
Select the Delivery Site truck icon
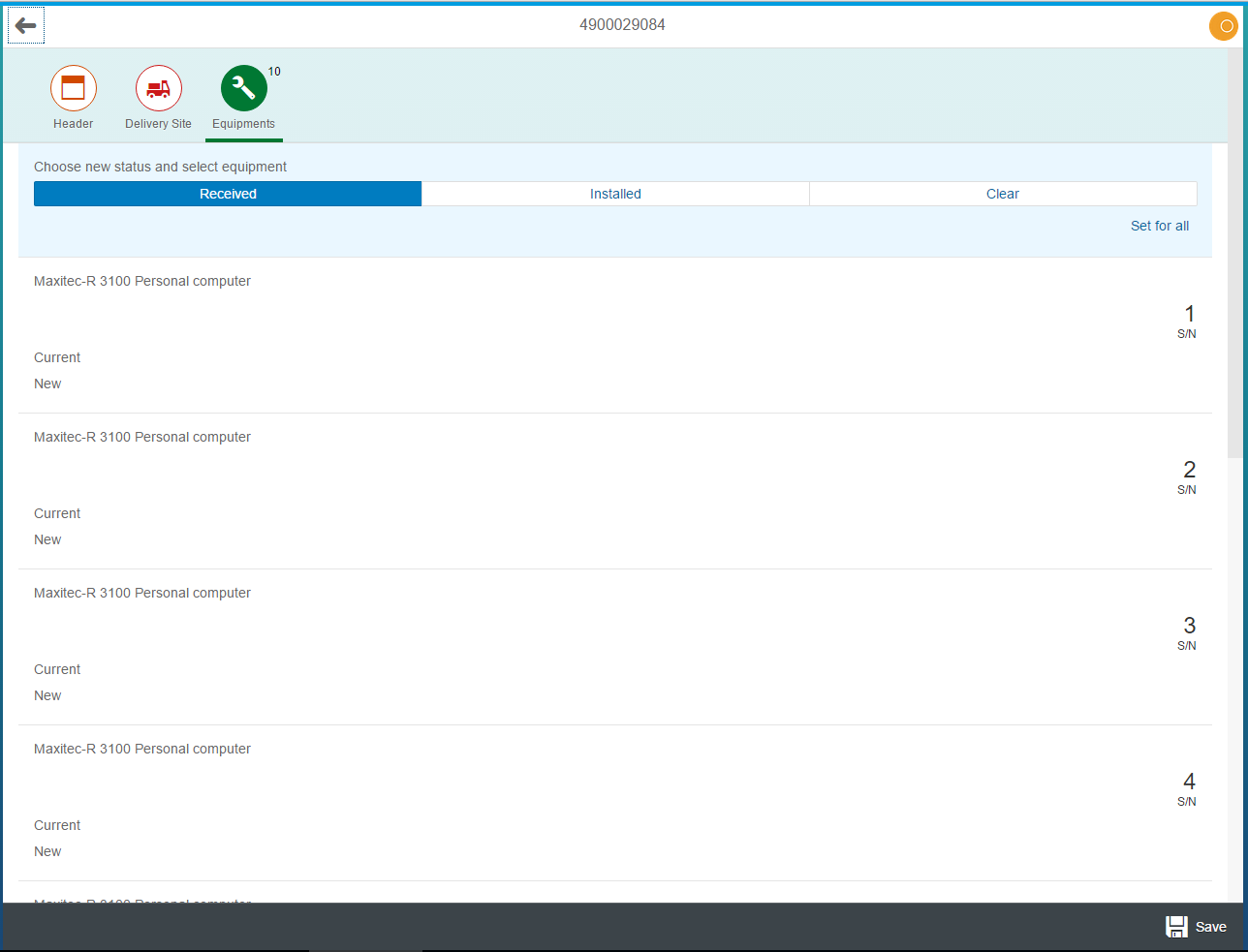(x=158, y=88)
